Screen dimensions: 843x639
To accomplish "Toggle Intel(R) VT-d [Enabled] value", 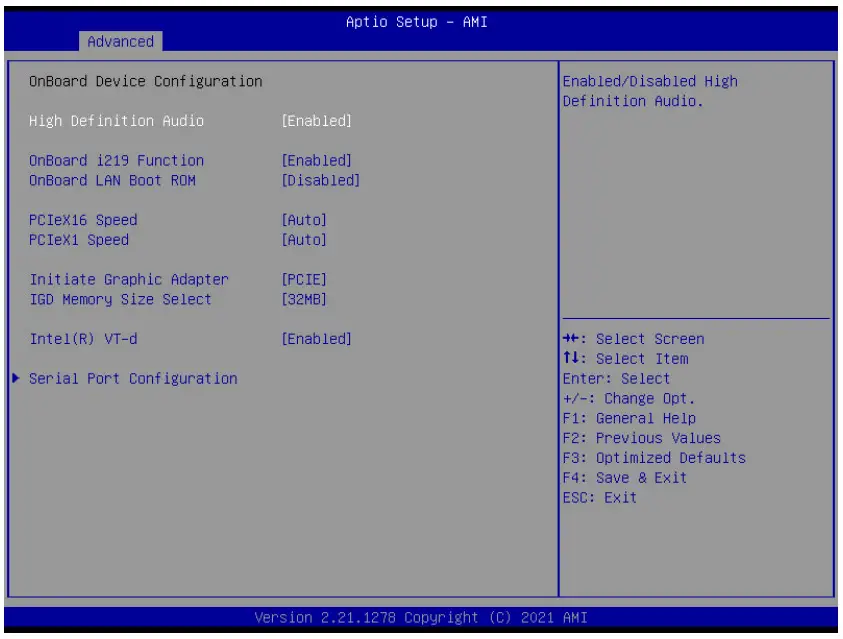I will coord(317,339).
